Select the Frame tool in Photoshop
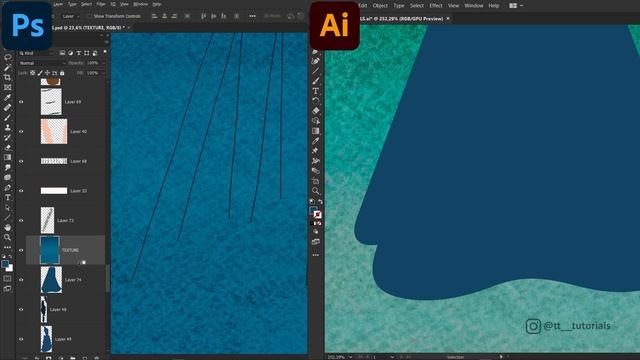 pyautogui.click(x=7, y=87)
